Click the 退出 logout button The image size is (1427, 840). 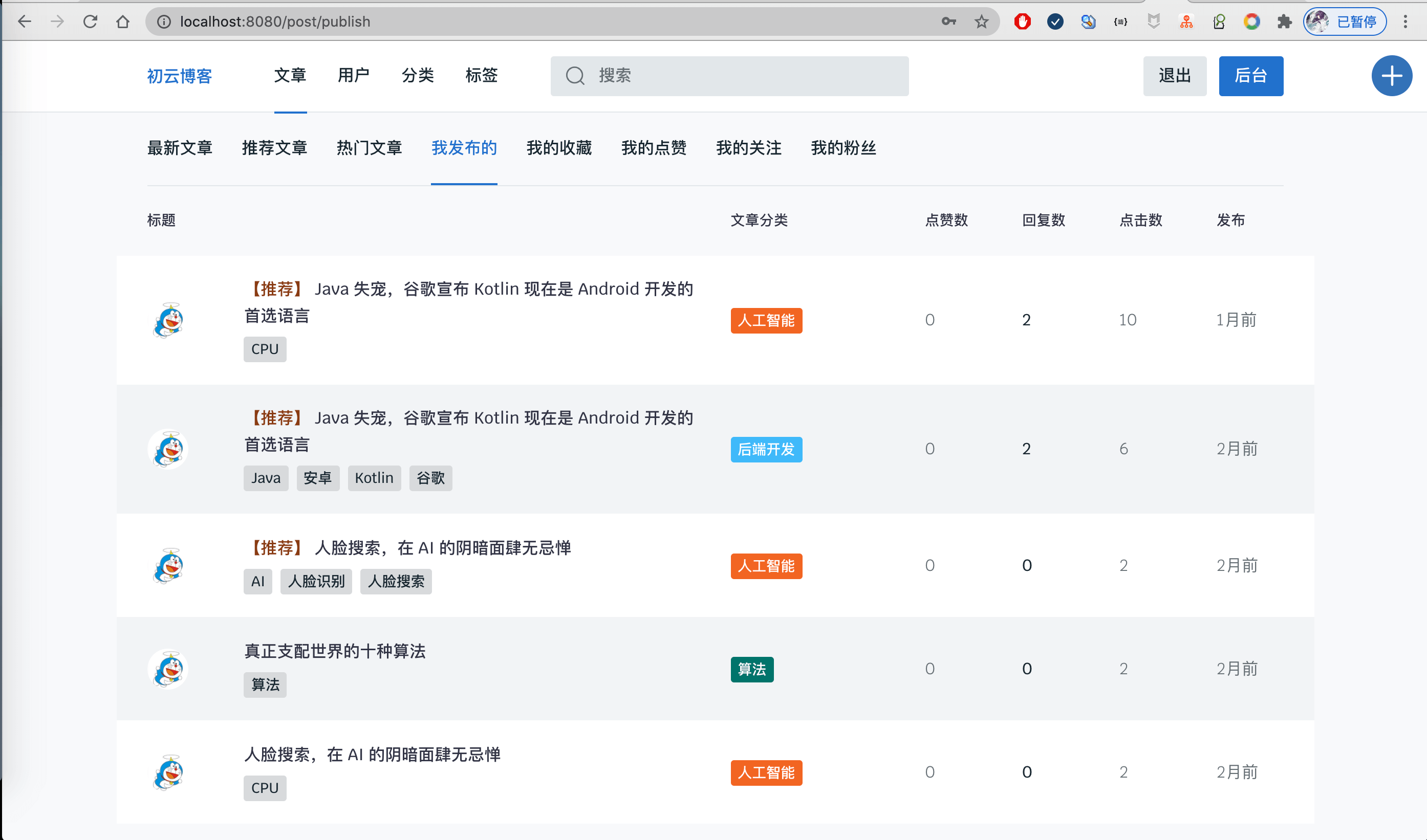click(x=1175, y=76)
